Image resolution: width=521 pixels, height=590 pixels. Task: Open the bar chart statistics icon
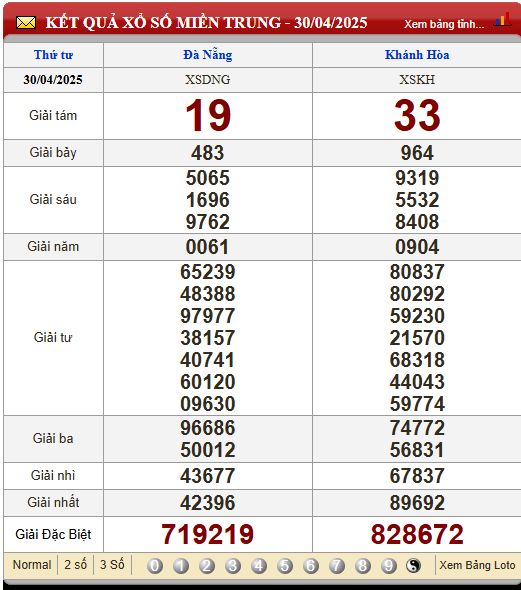(503, 19)
